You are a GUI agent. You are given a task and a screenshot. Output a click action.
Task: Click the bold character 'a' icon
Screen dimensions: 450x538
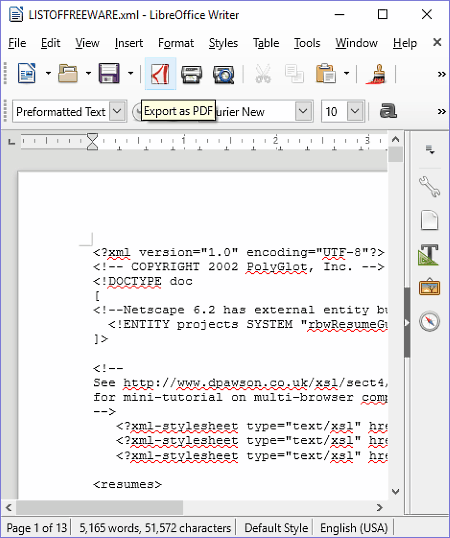coord(388,111)
